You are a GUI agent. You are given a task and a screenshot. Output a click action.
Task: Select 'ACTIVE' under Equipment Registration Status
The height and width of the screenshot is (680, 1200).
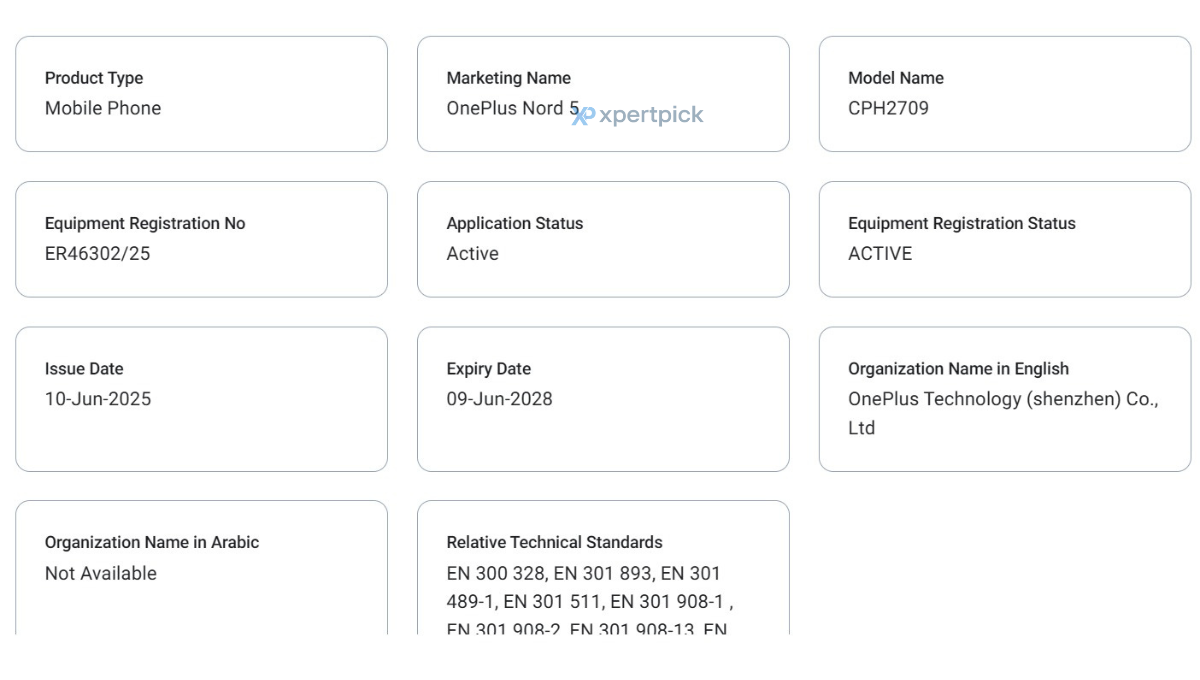pyautogui.click(x=881, y=253)
